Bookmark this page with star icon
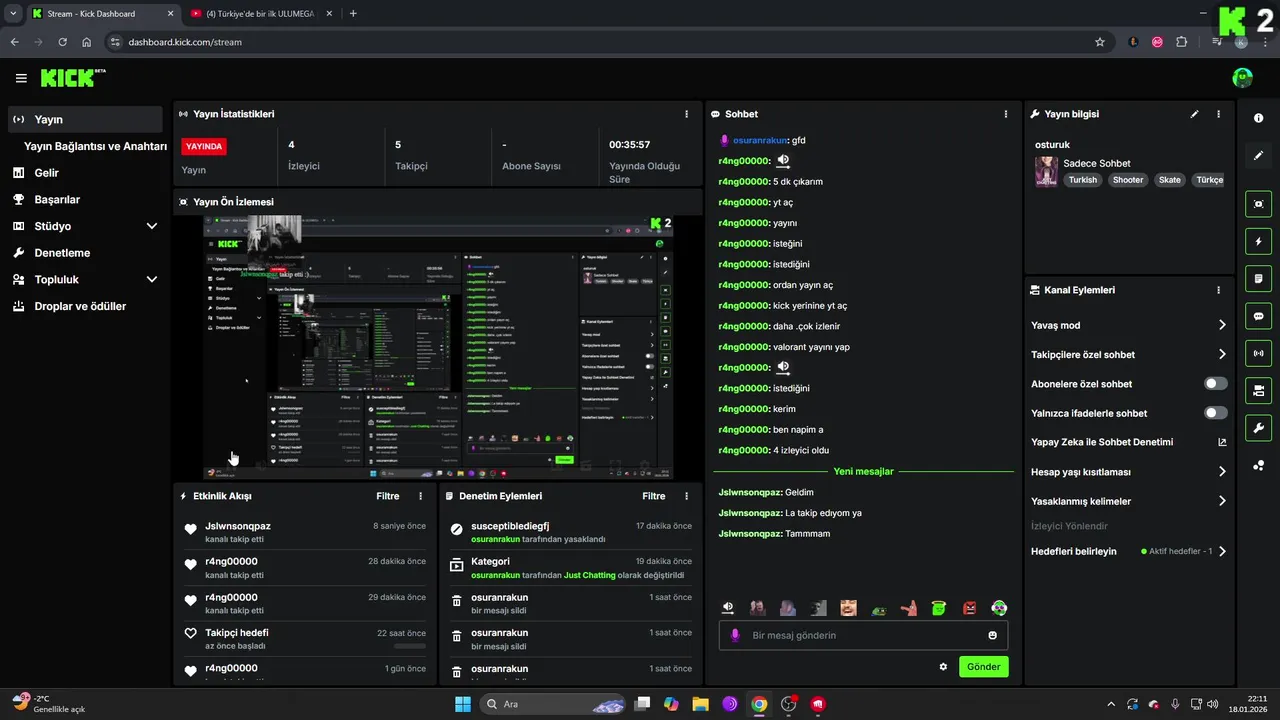1280x720 pixels. pos(1100,42)
